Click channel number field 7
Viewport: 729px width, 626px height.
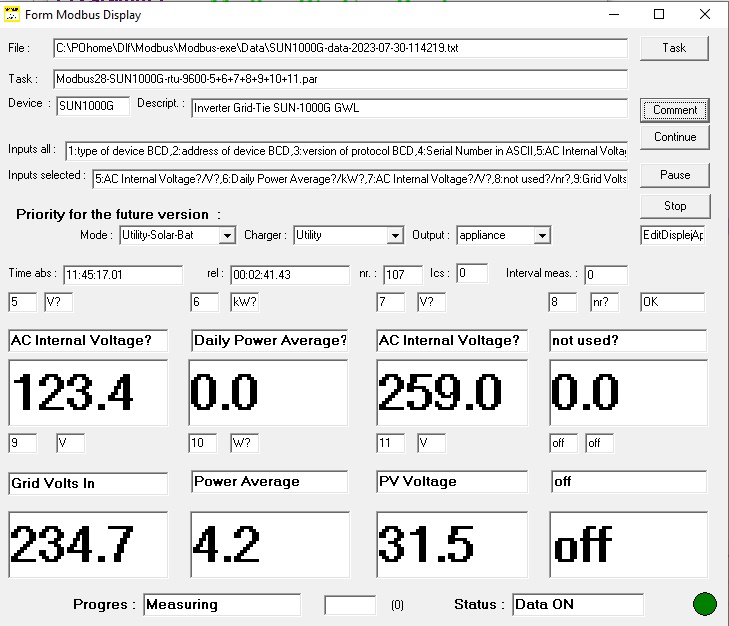coord(391,302)
